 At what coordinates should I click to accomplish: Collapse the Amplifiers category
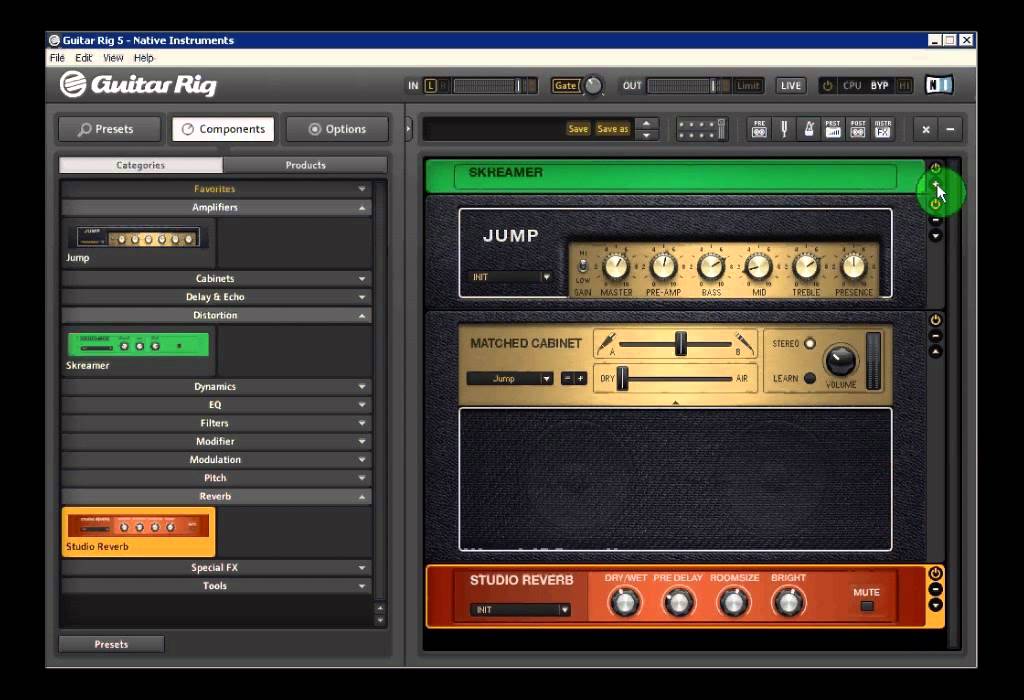[216, 207]
